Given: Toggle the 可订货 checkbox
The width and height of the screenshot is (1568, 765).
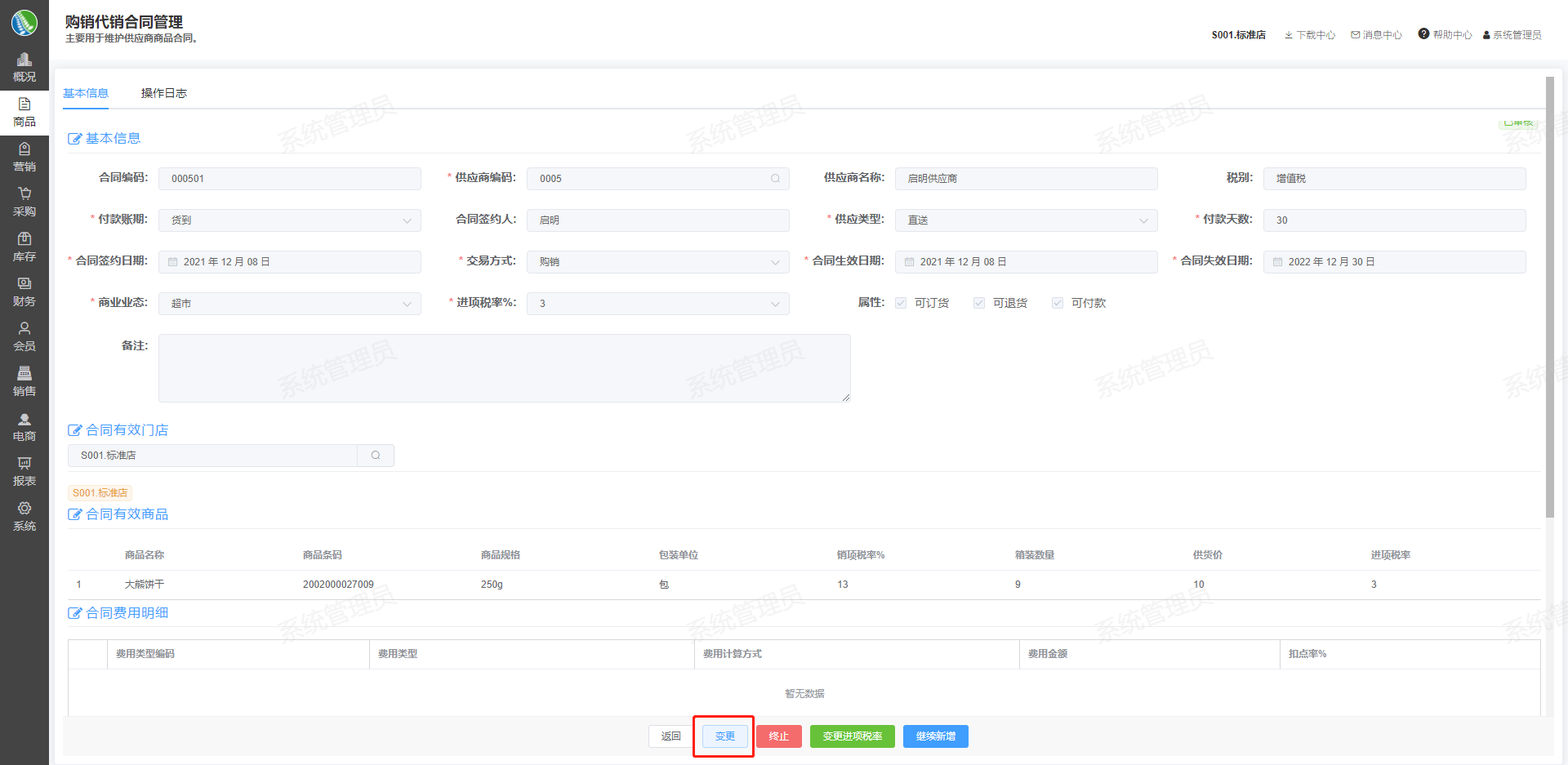Looking at the screenshot, I should 901,303.
